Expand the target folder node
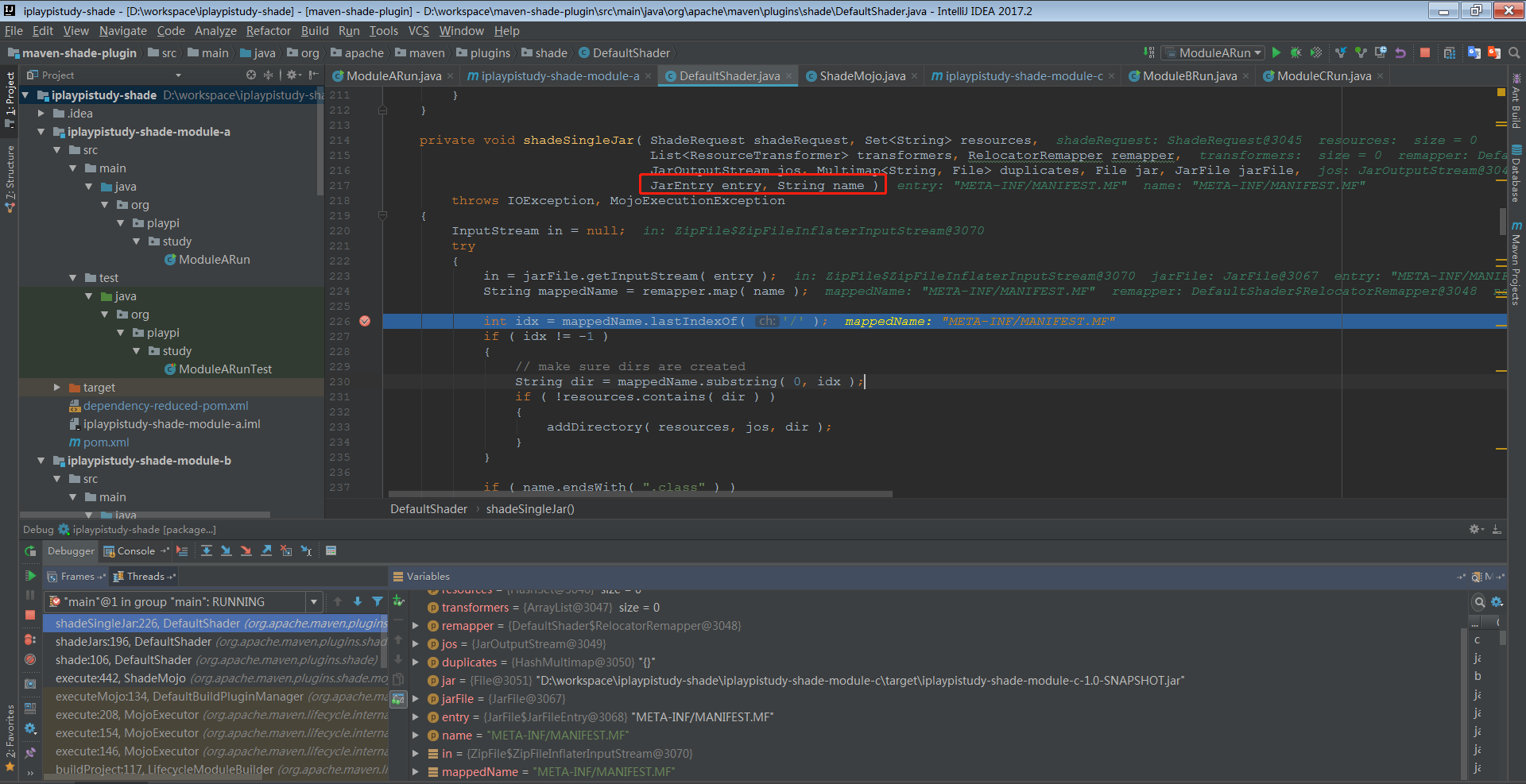 point(57,388)
